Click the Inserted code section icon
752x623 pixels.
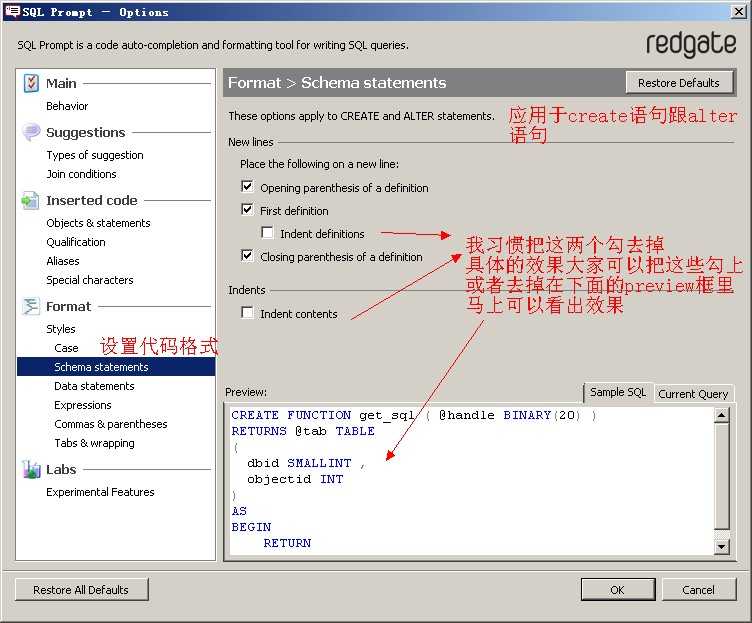31,200
